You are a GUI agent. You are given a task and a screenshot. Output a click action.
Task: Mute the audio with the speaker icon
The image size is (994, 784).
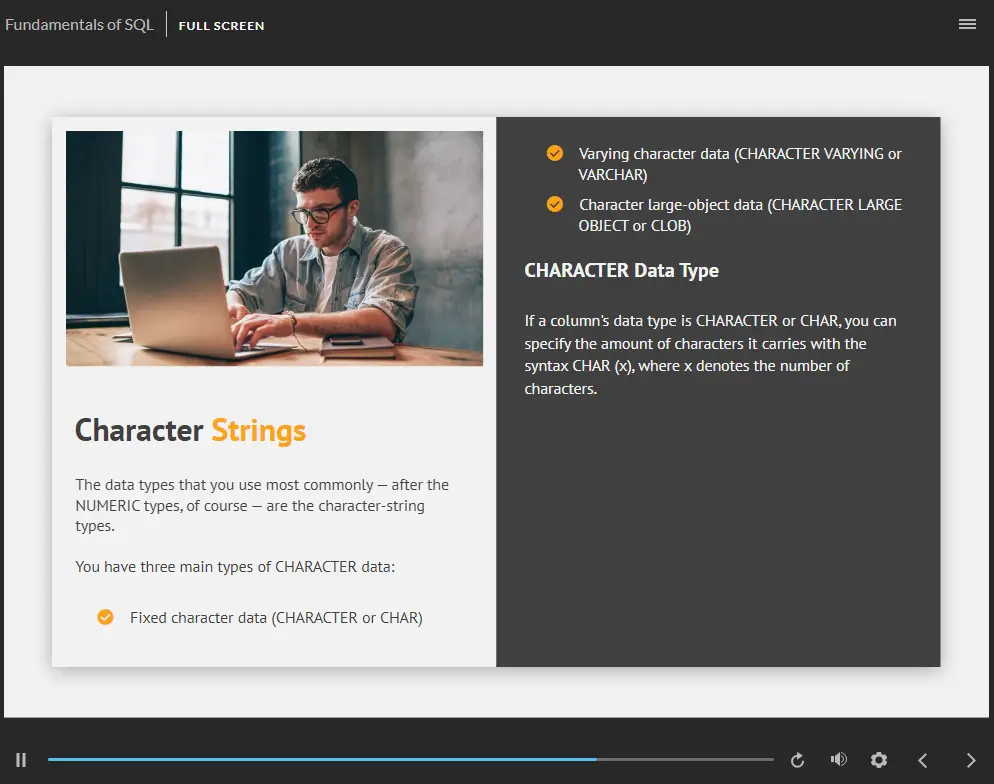point(838,760)
